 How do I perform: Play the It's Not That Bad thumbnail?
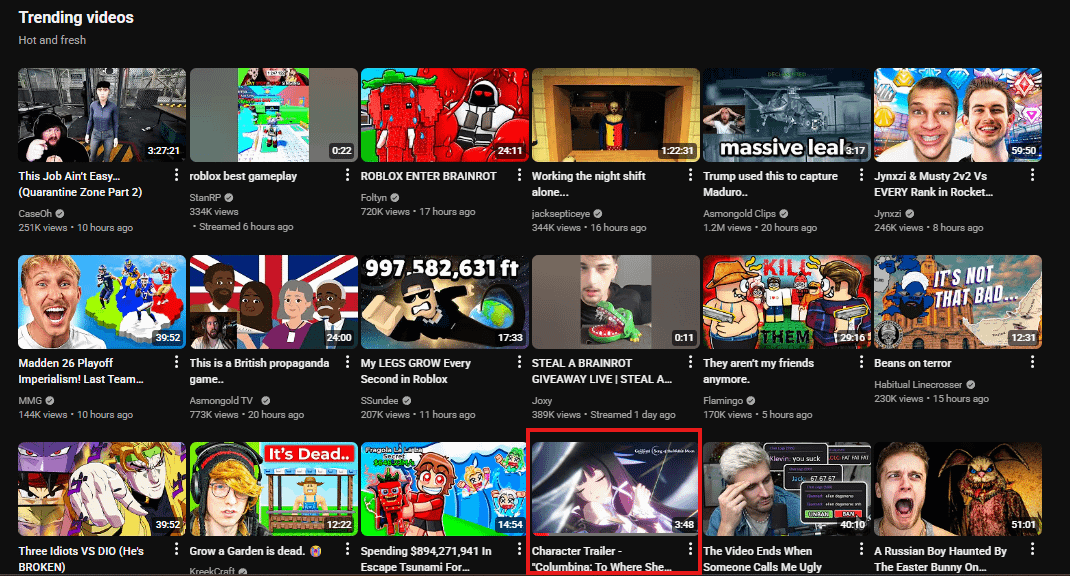[x=958, y=302]
